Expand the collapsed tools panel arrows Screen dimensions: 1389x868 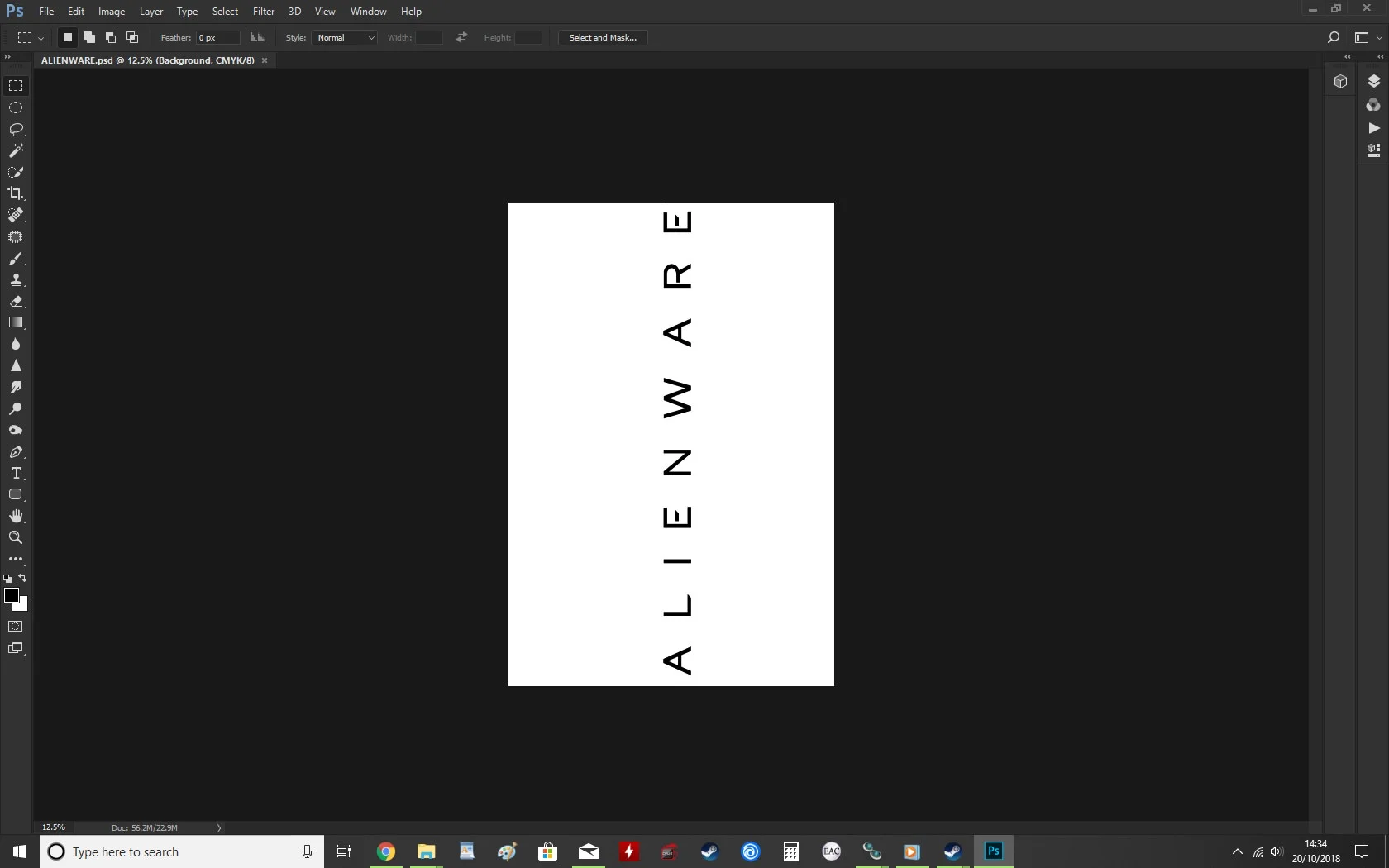[x=7, y=57]
